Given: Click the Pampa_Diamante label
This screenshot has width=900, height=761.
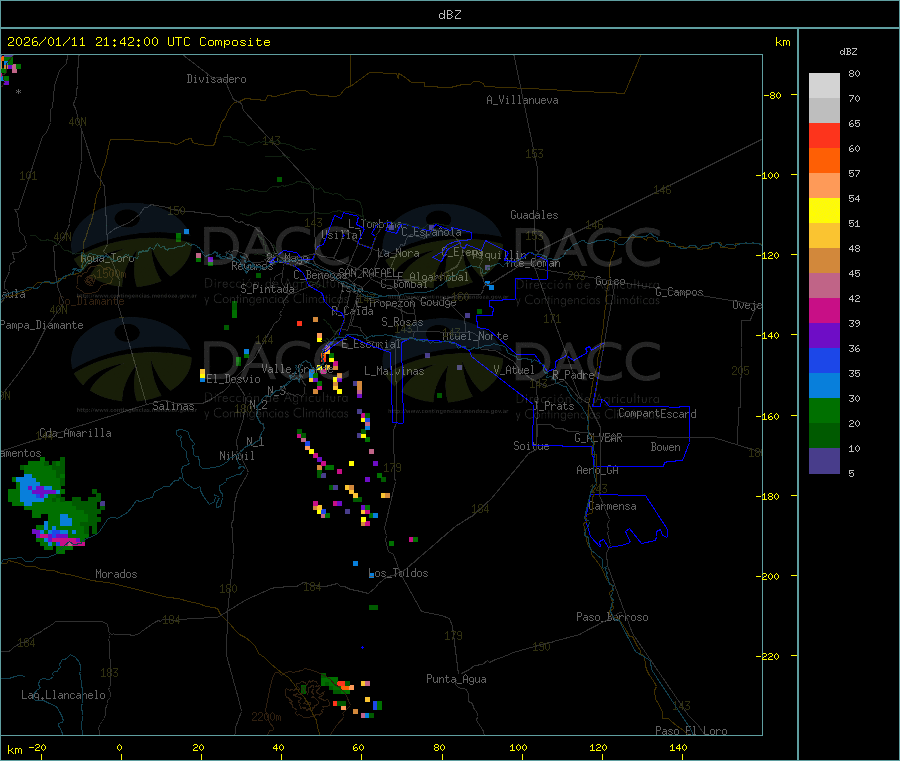Looking at the screenshot, I should click(42, 325).
